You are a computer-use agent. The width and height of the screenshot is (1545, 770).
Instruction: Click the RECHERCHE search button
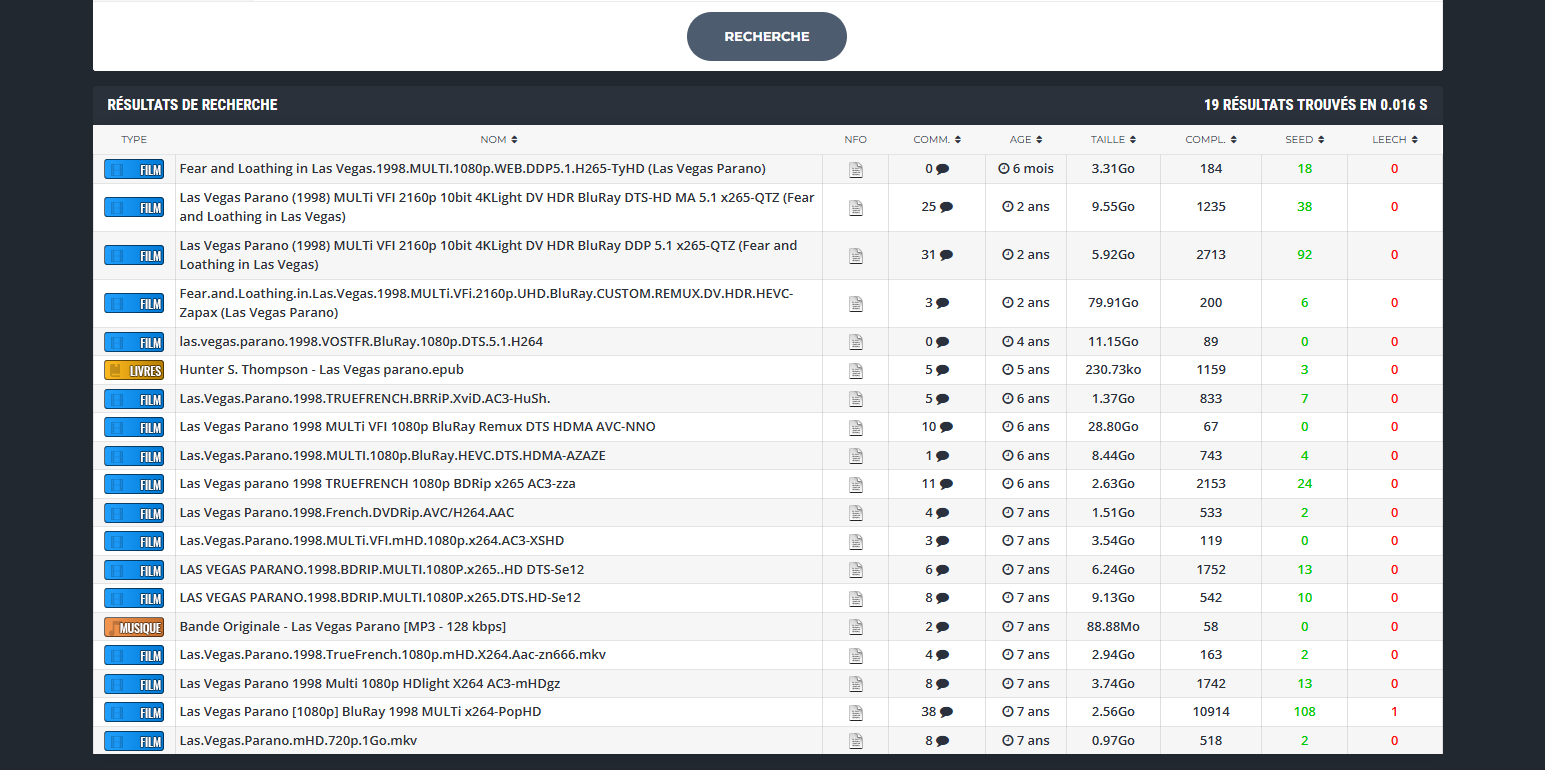[x=766, y=37]
